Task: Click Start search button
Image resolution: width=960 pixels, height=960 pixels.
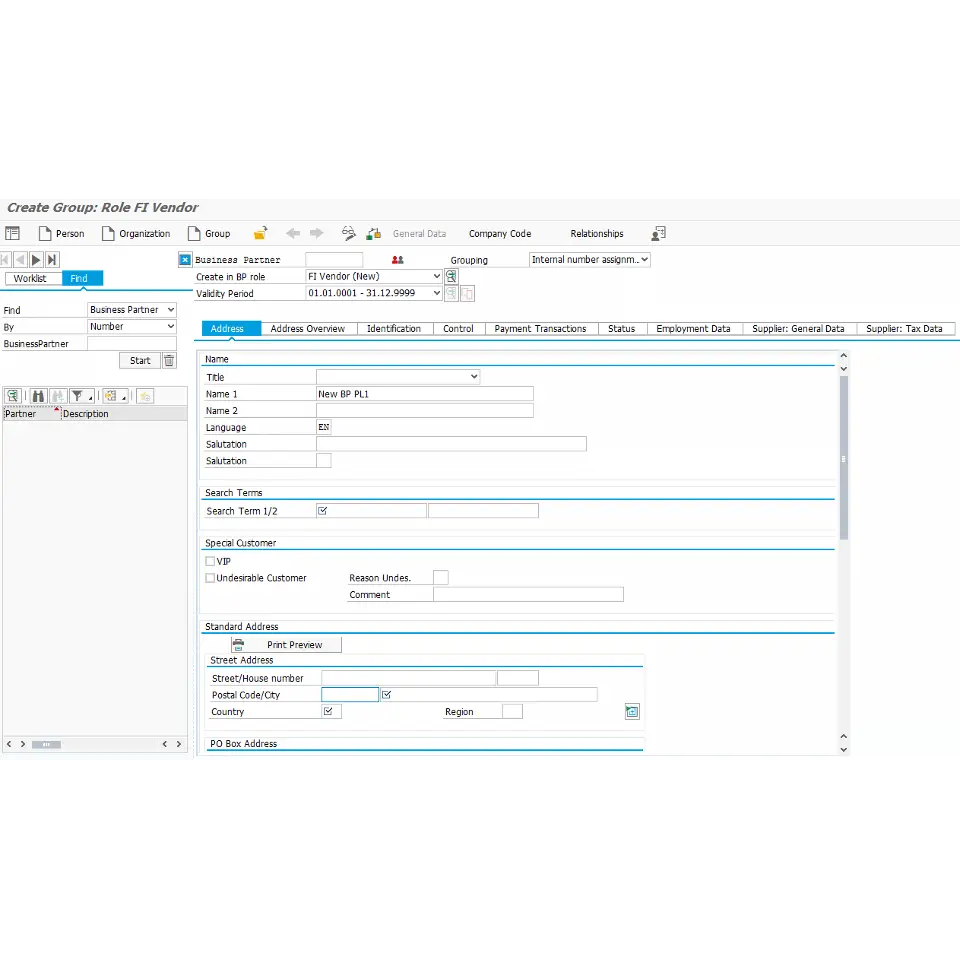Action: (x=140, y=361)
